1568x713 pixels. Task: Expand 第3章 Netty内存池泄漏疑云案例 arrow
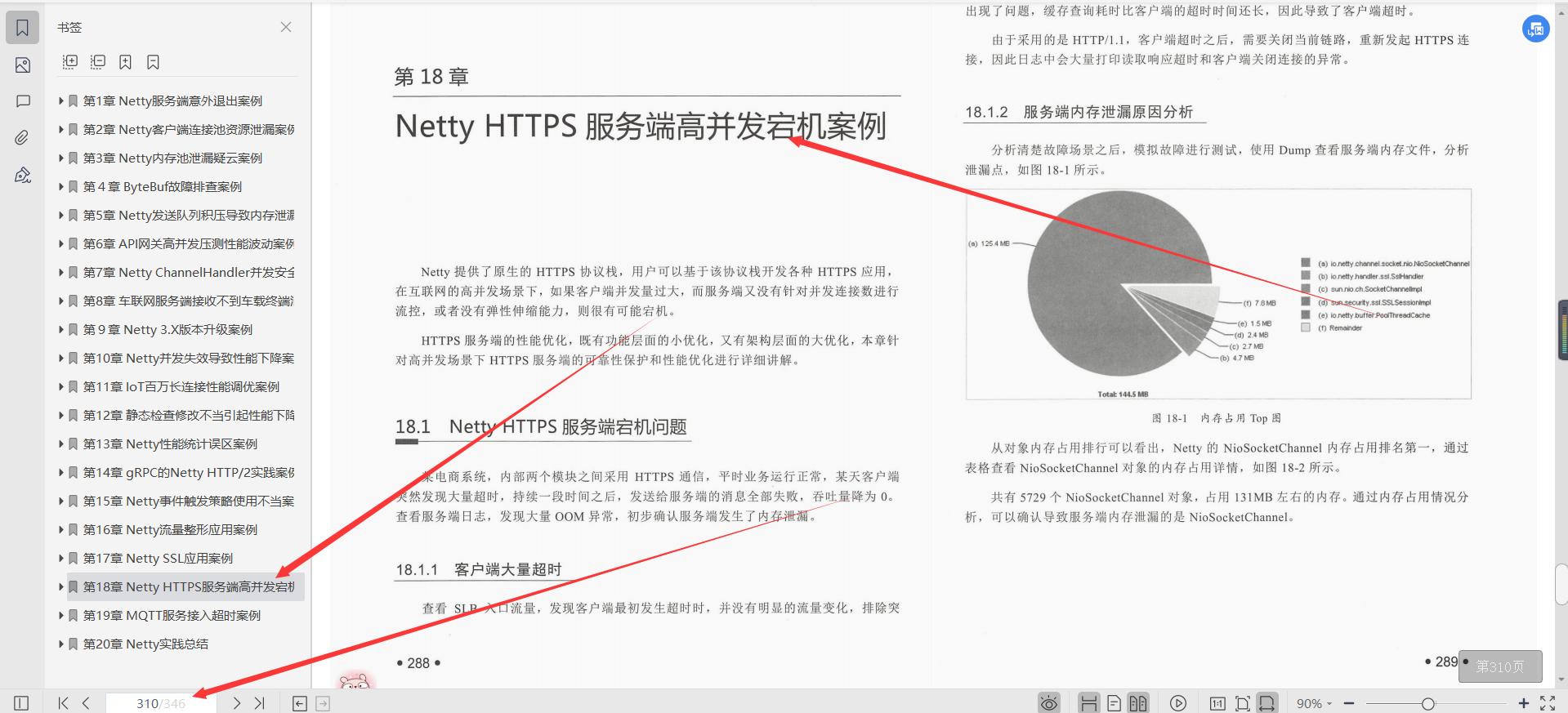coord(61,158)
